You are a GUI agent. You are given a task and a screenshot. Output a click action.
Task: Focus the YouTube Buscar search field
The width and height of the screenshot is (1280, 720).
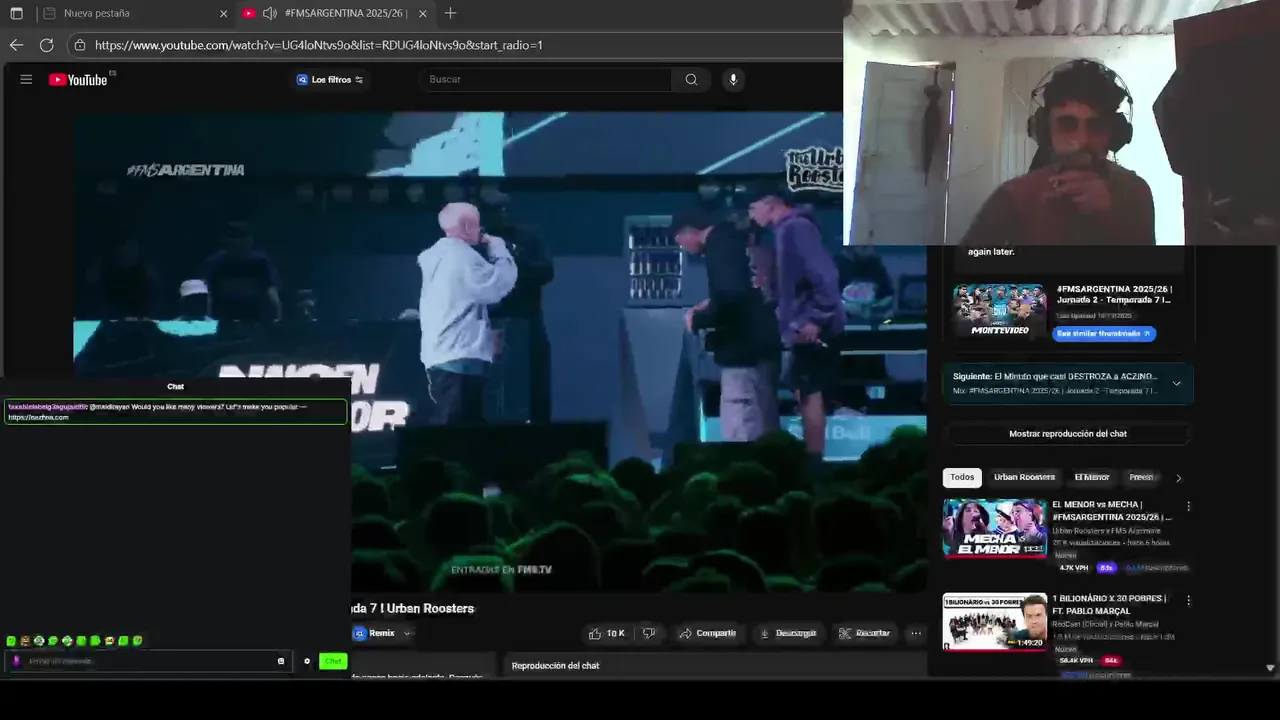548,80
